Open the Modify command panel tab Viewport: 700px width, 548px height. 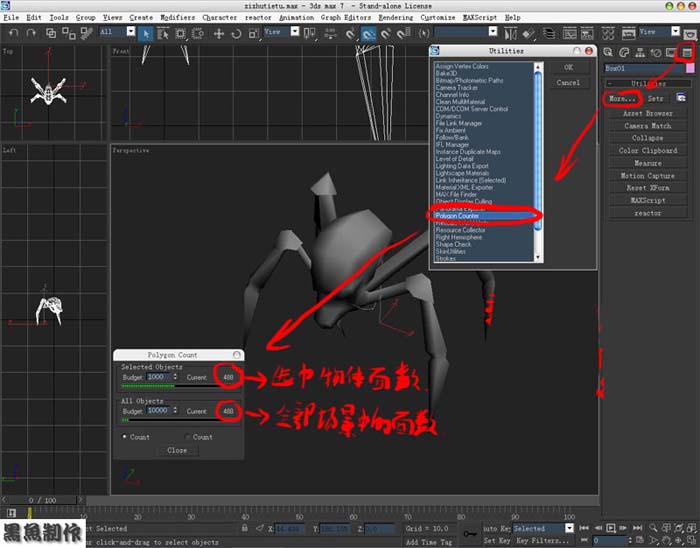coord(624,53)
